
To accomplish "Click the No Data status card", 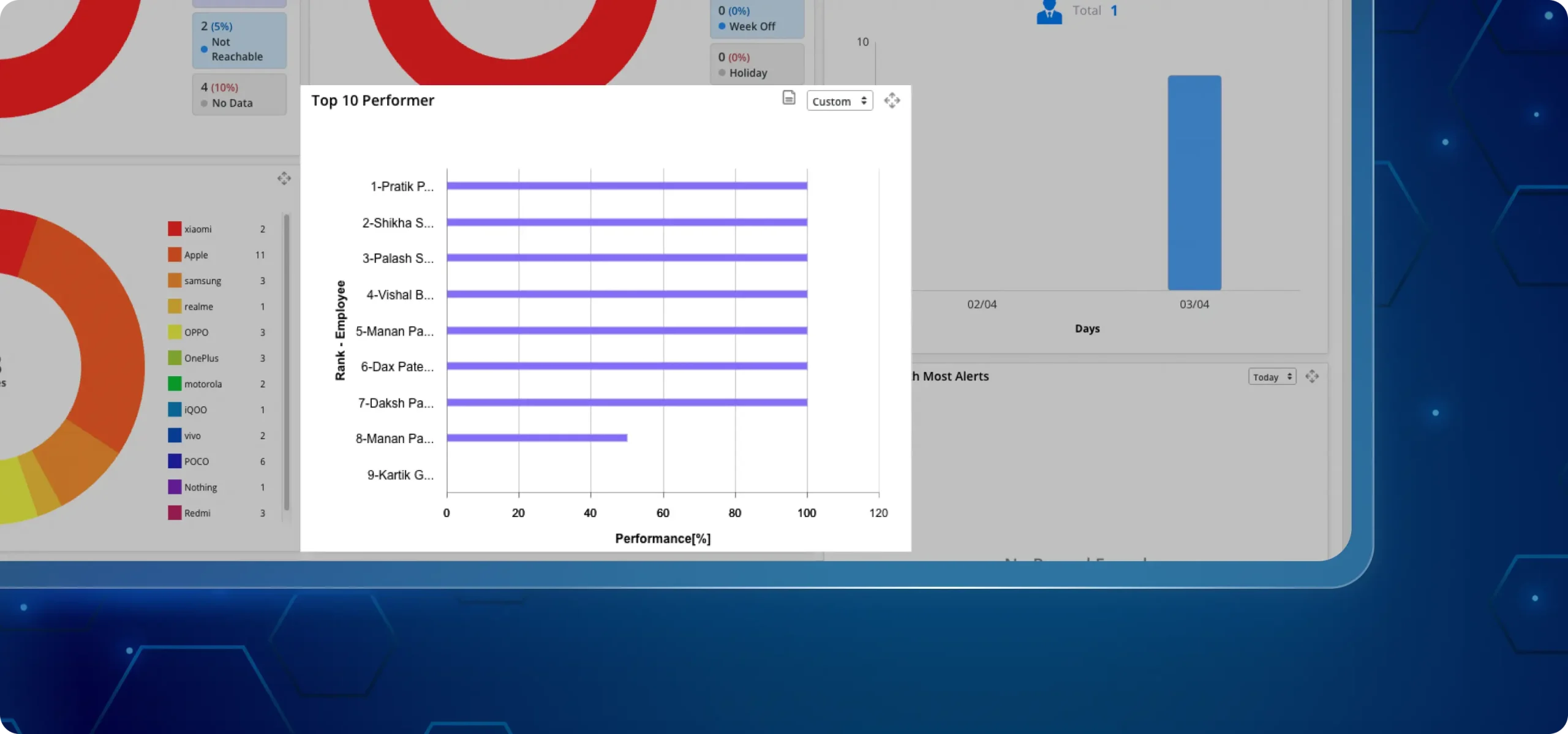I will click(x=239, y=95).
